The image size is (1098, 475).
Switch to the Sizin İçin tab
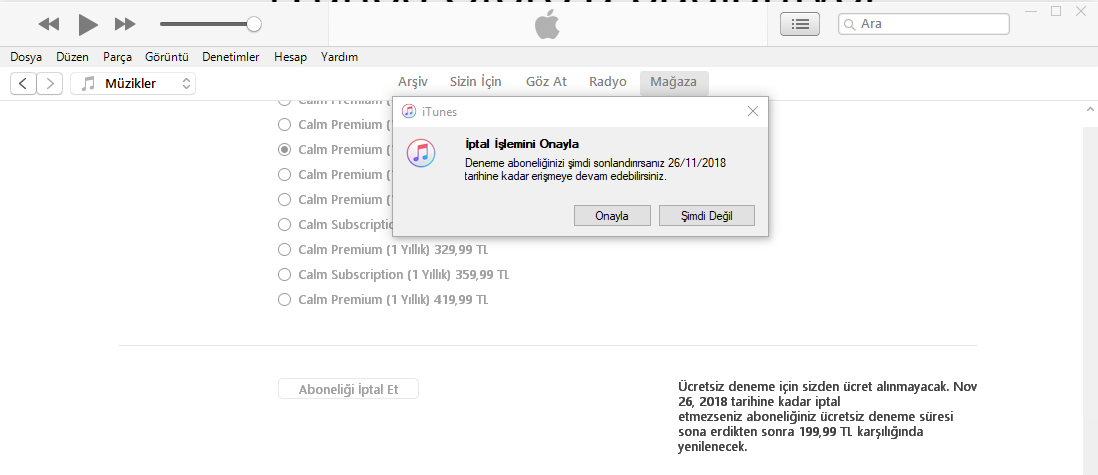click(475, 81)
